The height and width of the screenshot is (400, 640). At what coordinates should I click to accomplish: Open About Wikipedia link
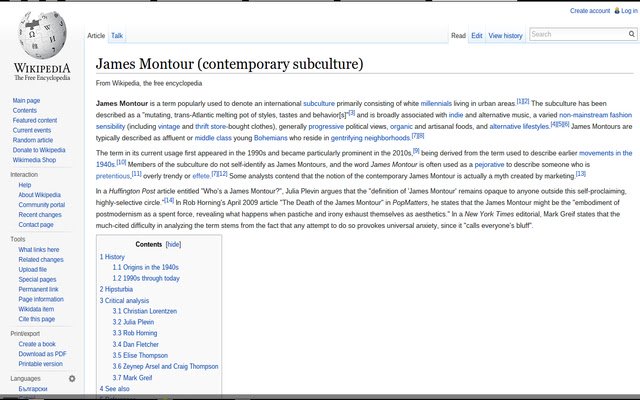(x=39, y=195)
